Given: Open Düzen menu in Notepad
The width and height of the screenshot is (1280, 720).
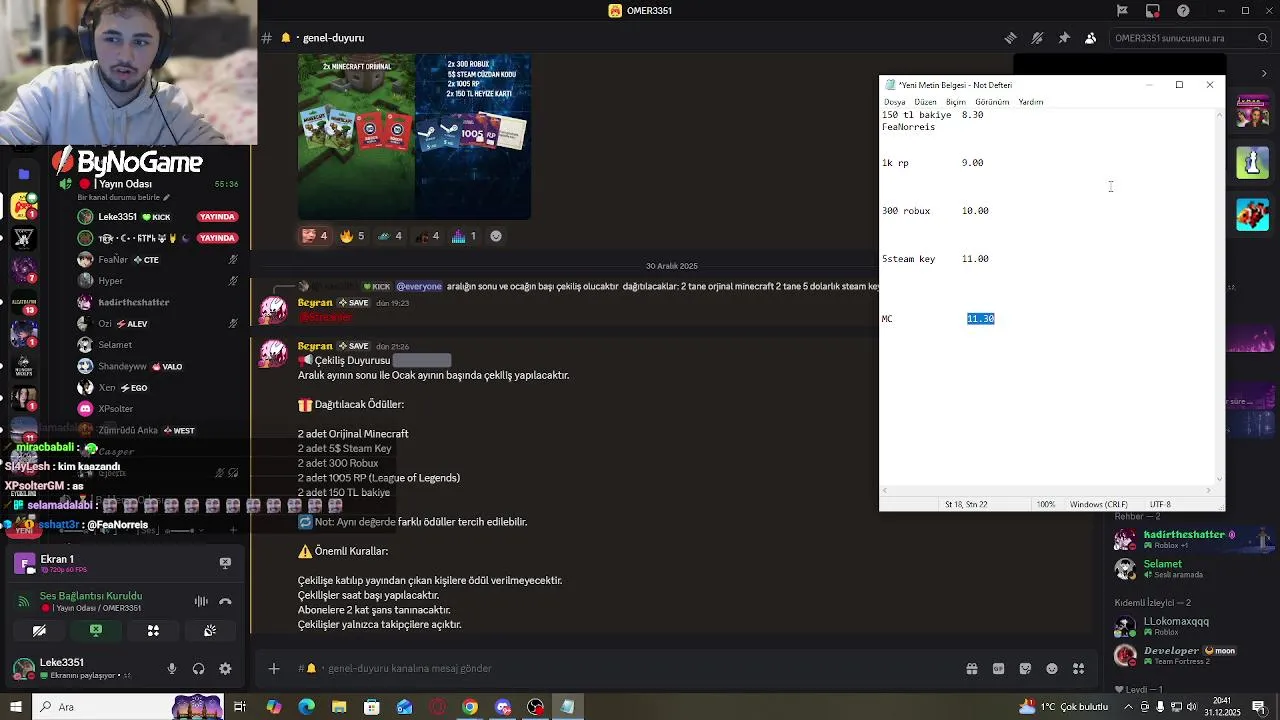Looking at the screenshot, I should [x=925, y=102].
